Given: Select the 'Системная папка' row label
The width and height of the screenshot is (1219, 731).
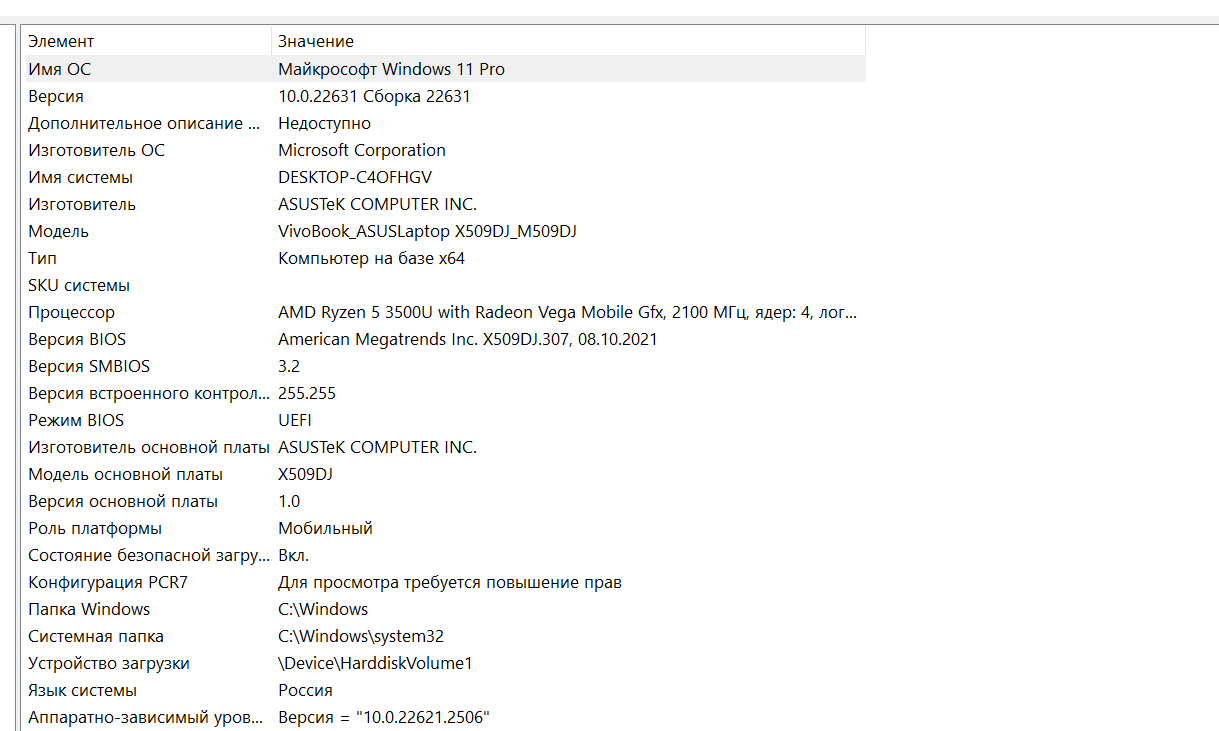Looking at the screenshot, I should click(x=96, y=636).
